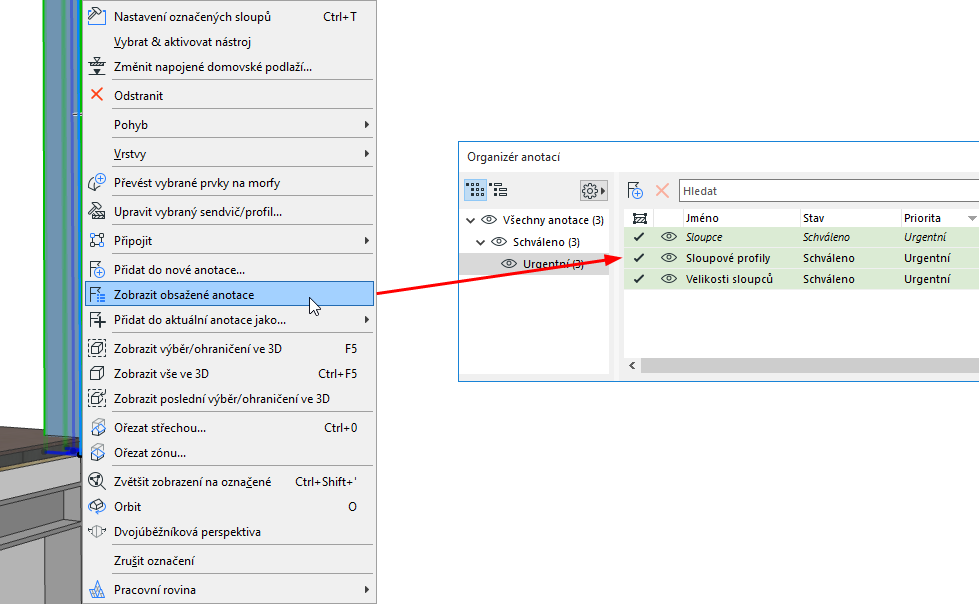
Task: Click the Dvojúběžníková perspektiva icon
Action: pyautogui.click(x=97, y=532)
